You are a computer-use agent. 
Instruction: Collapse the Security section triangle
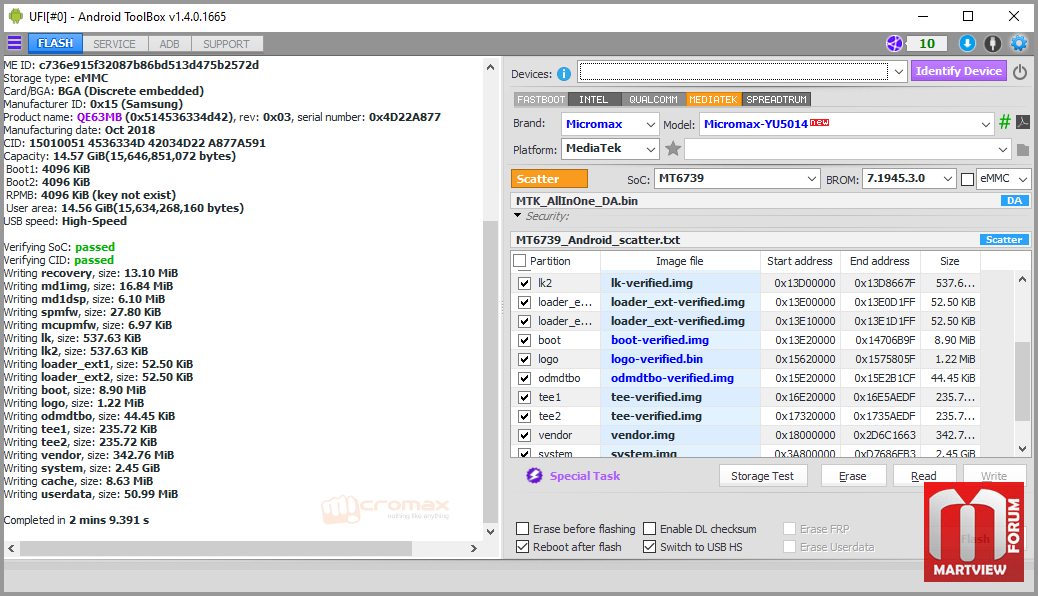point(518,216)
